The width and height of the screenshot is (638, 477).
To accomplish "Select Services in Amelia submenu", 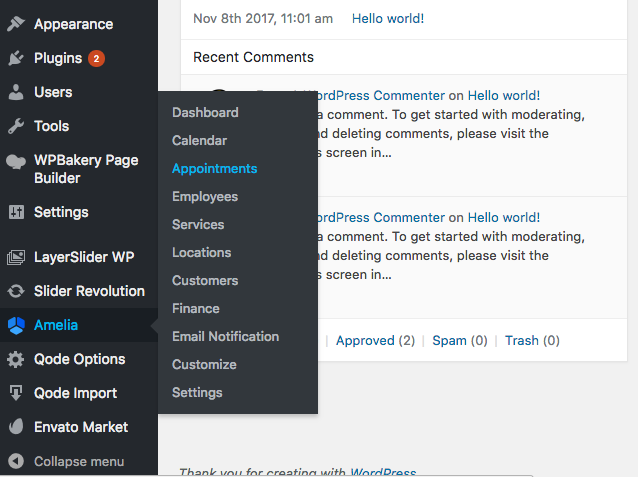I will click(198, 225).
